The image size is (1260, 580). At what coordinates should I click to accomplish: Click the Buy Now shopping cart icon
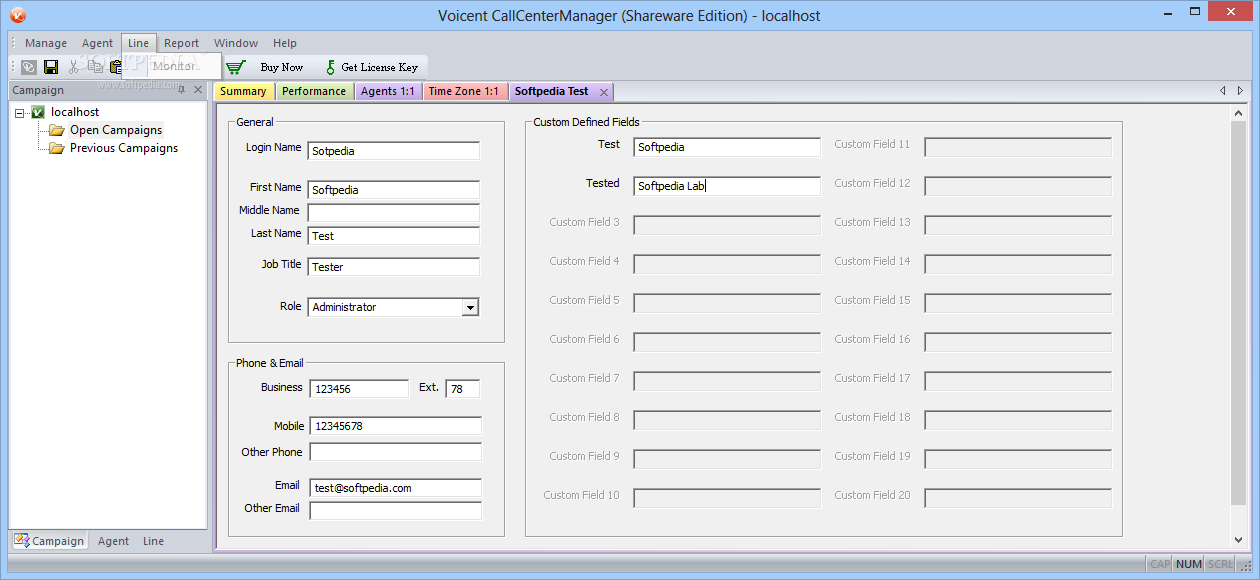pyautogui.click(x=235, y=67)
